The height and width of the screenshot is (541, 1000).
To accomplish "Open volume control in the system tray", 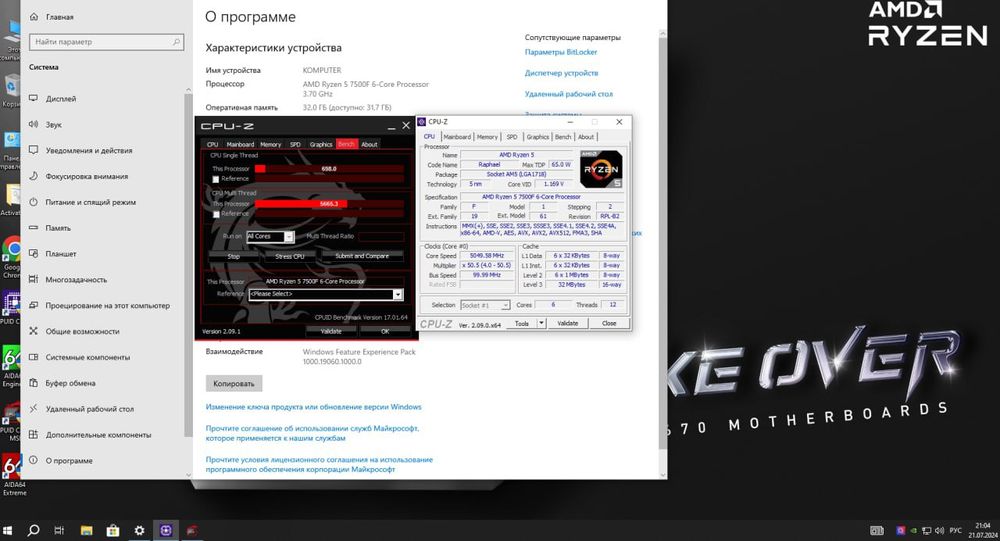I will click(x=939, y=530).
